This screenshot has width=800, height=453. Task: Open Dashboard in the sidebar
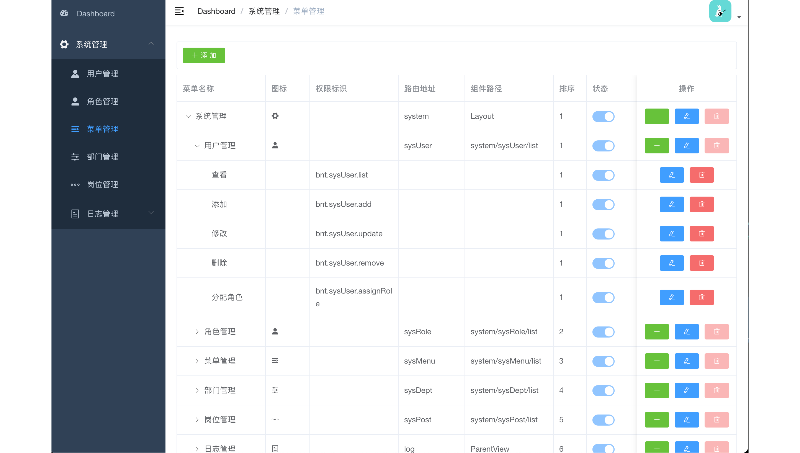(x=108, y=13)
